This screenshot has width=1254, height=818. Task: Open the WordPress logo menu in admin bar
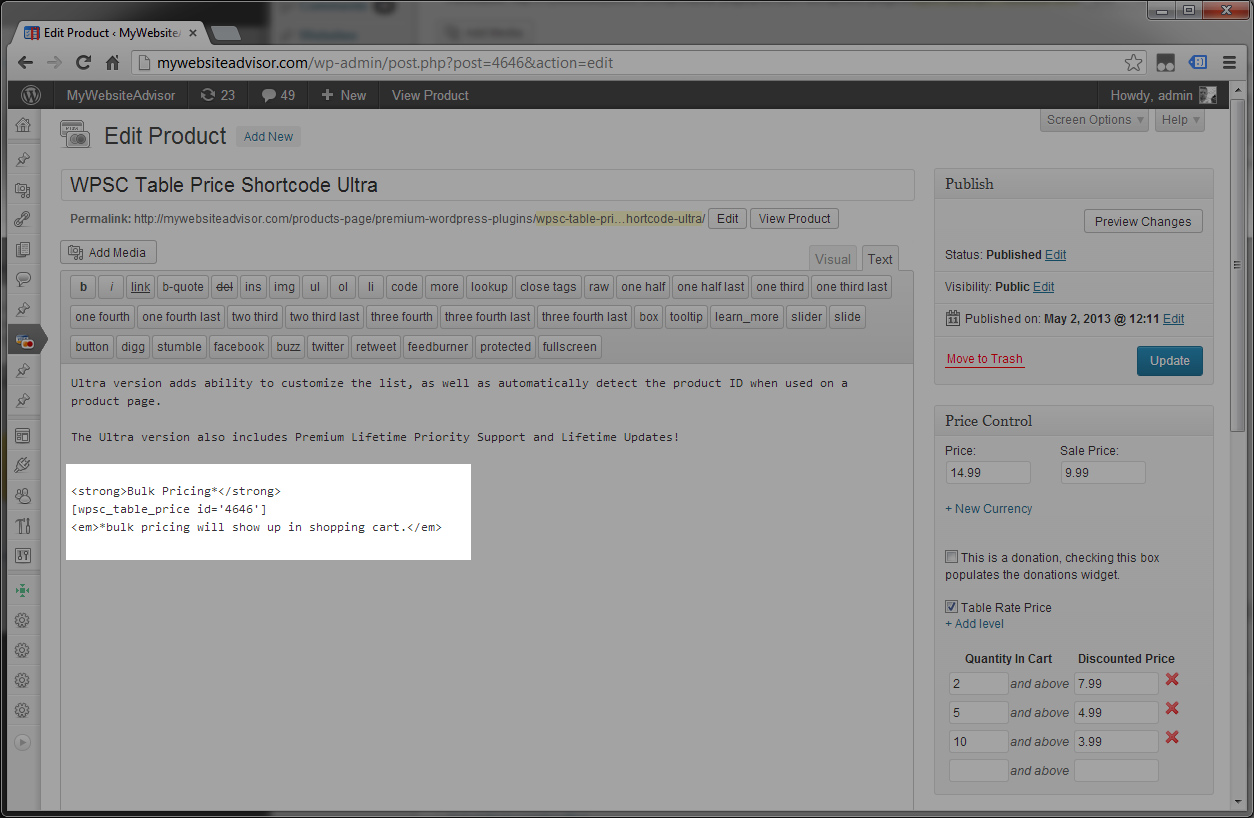pos(31,95)
